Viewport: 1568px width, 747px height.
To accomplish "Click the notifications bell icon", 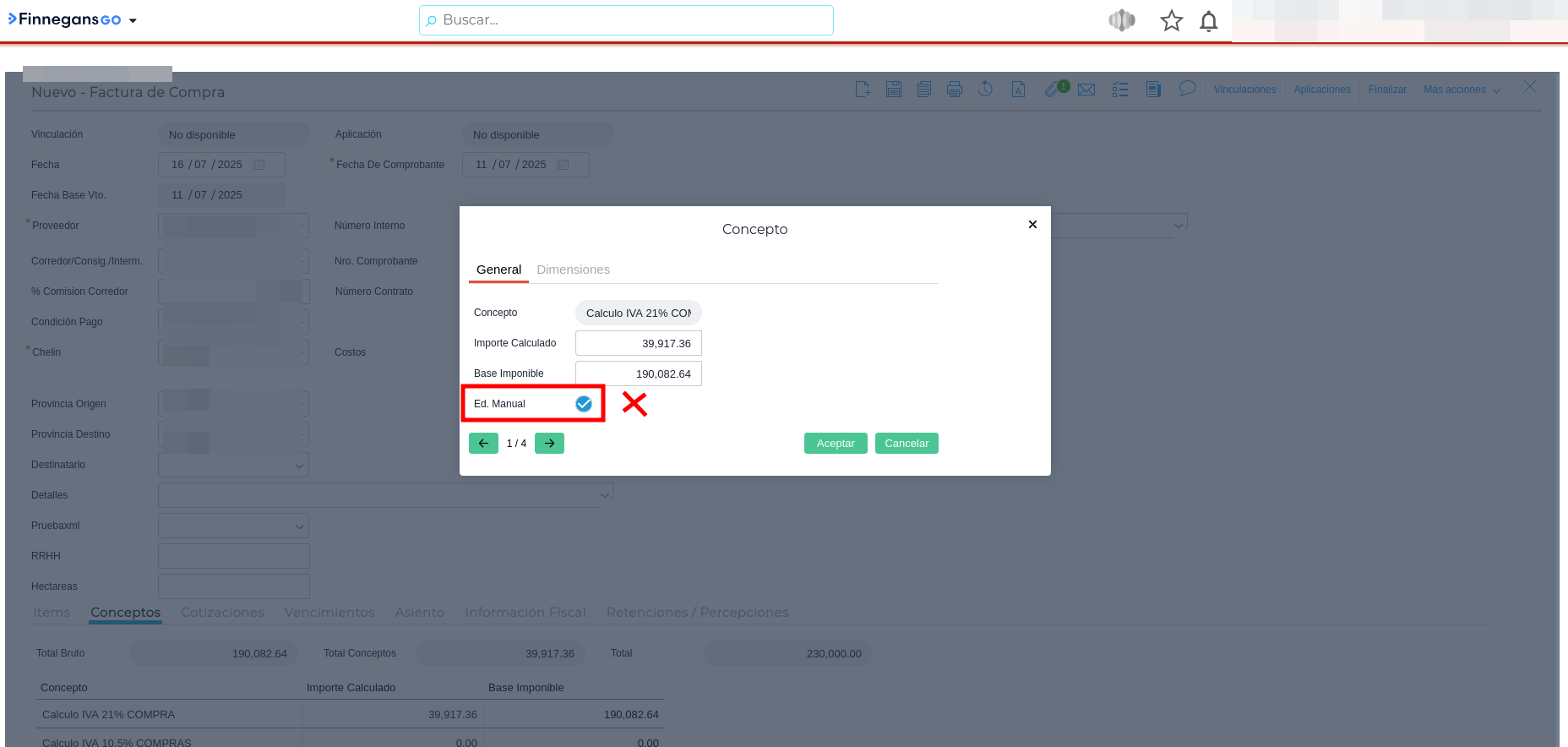I will [x=1209, y=21].
